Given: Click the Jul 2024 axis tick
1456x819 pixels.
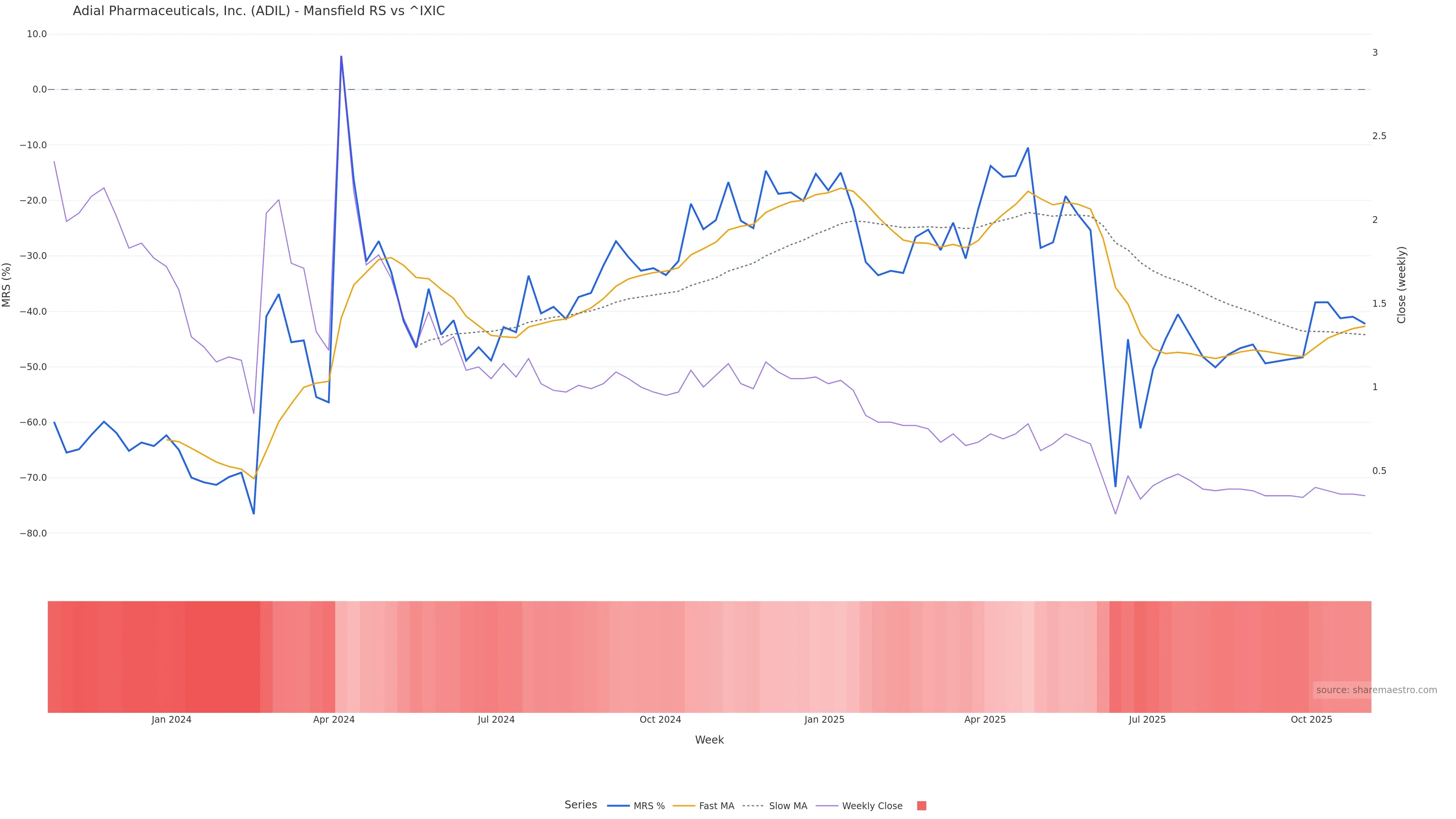Looking at the screenshot, I should [496, 720].
